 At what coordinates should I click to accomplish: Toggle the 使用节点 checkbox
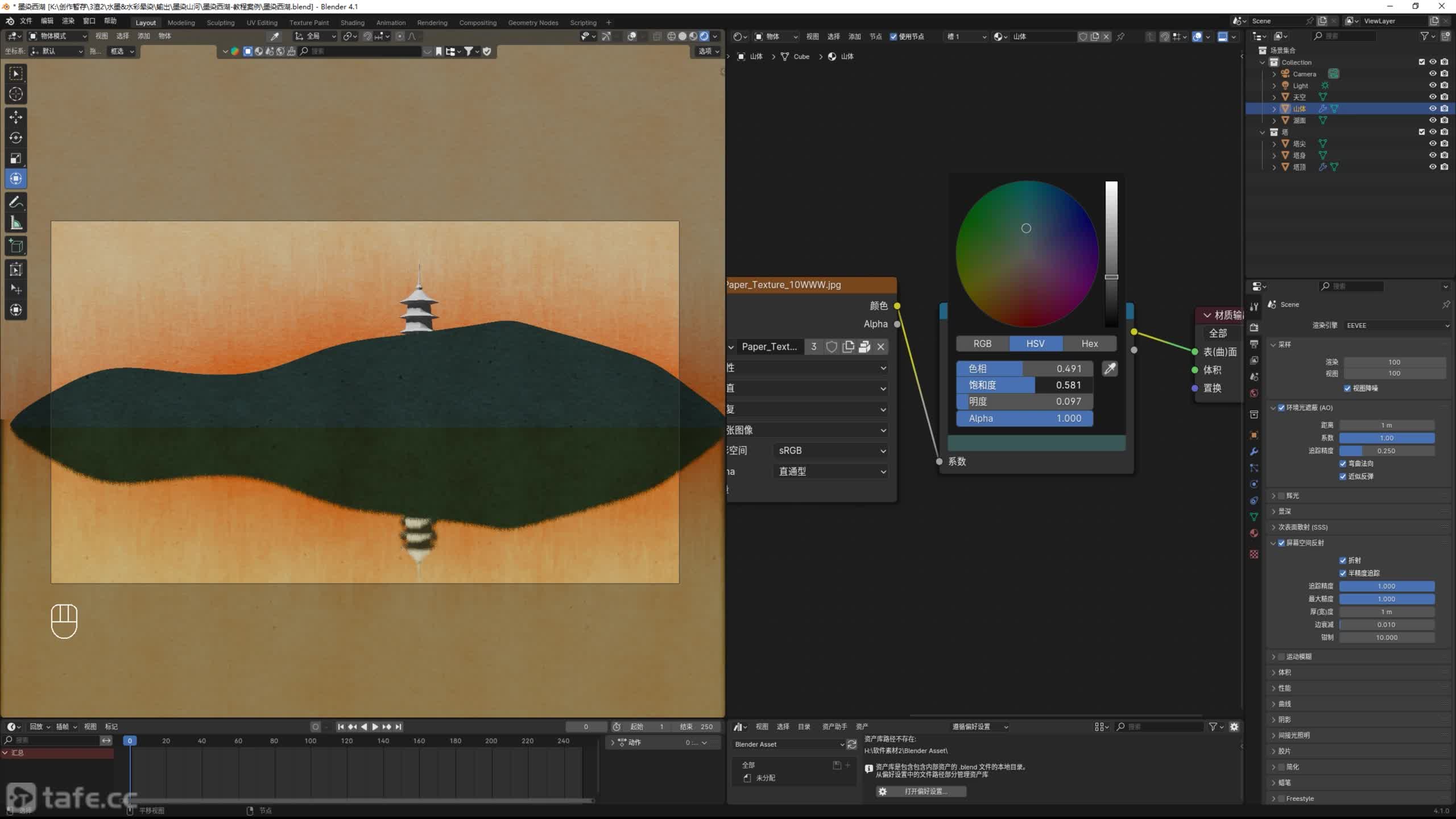pyautogui.click(x=894, y=36)
